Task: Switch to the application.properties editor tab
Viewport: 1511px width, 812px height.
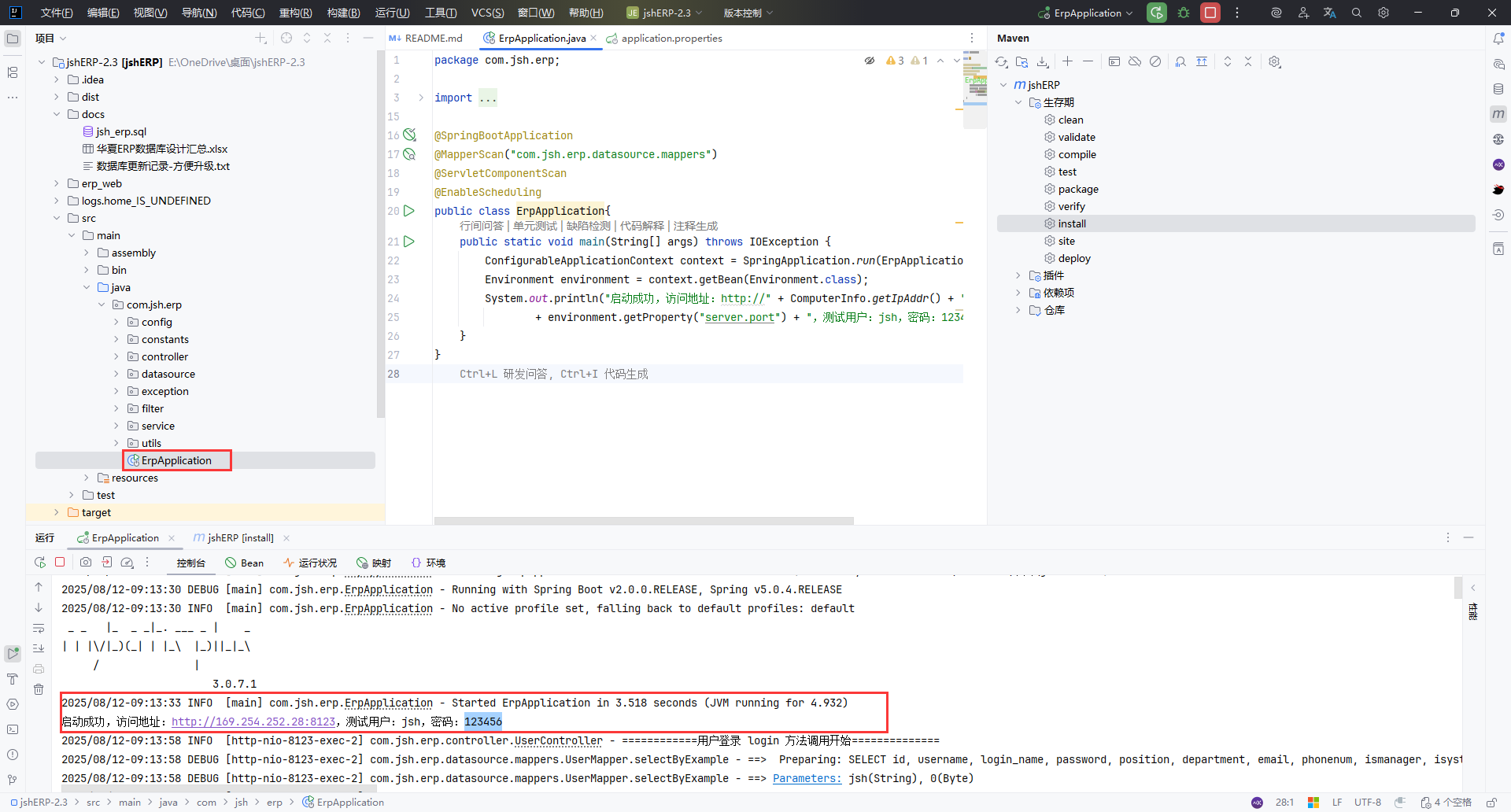Action: [x=671, y=38]
